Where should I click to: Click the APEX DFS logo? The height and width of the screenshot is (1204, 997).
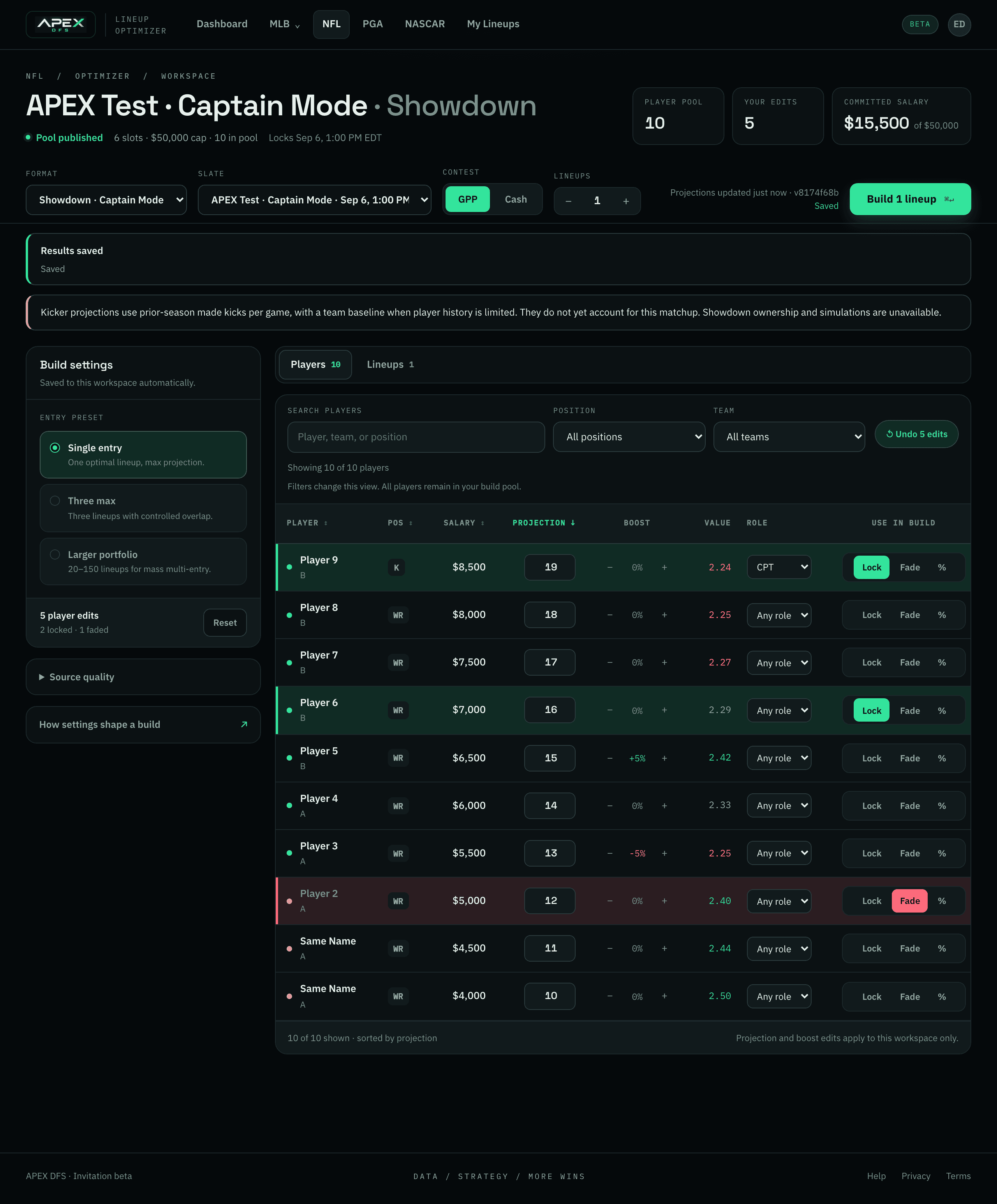[x=61, y=24]
